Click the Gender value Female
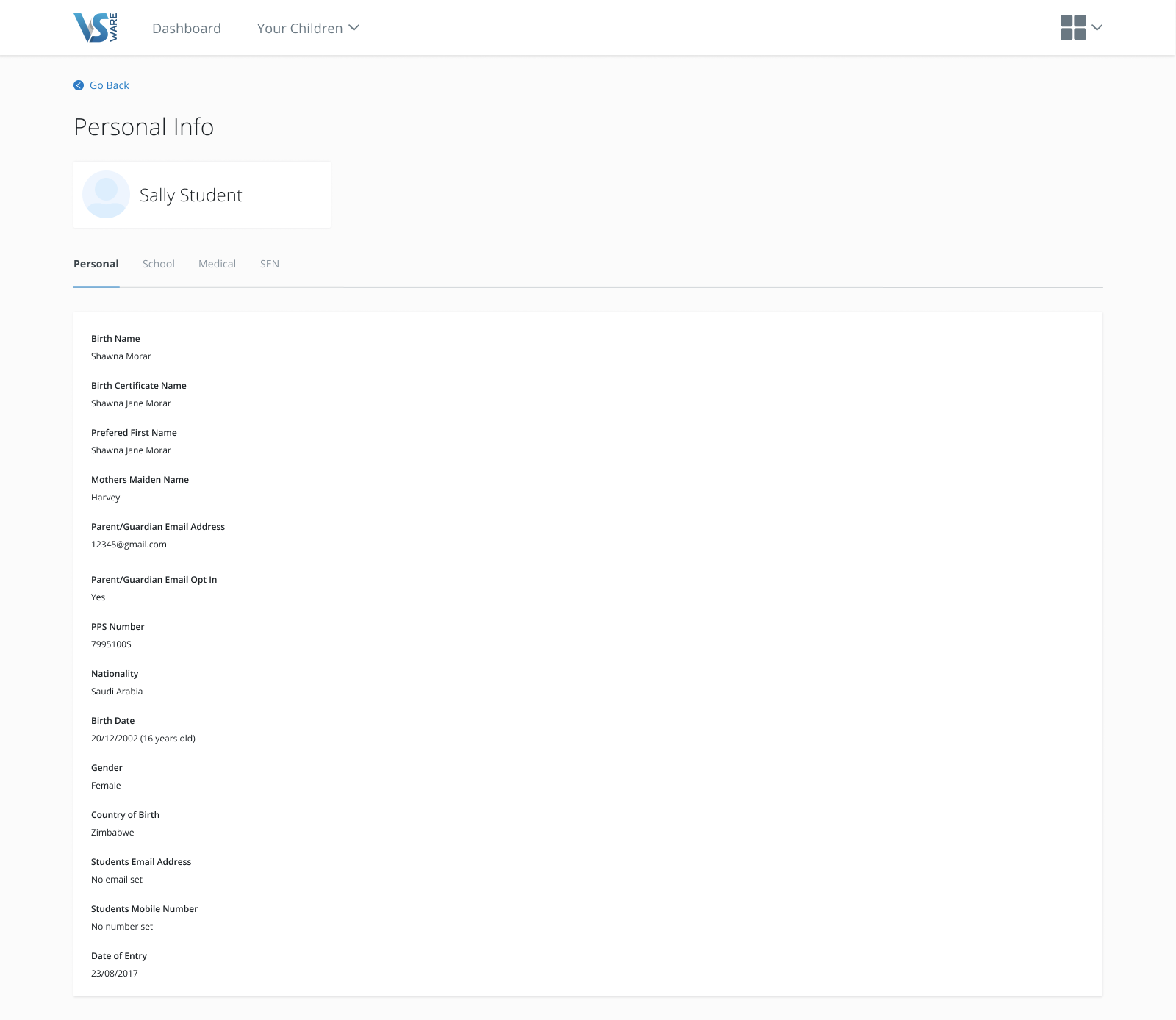Screen dimensions: 1176x1020 tap(106, 786)
